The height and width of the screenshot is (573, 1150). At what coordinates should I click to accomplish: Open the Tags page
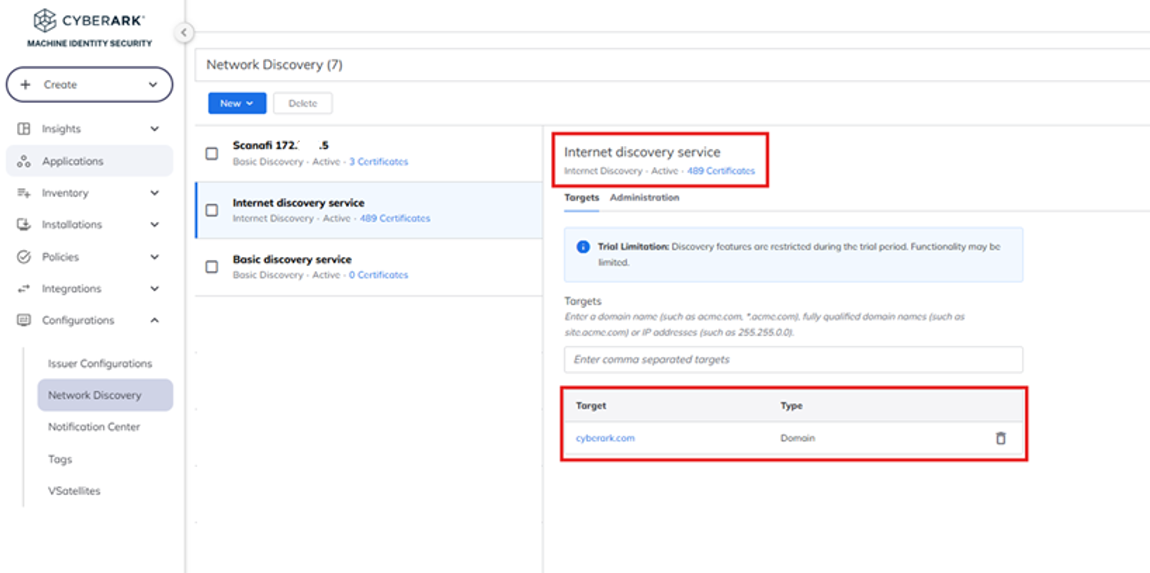tap(60, 459)
